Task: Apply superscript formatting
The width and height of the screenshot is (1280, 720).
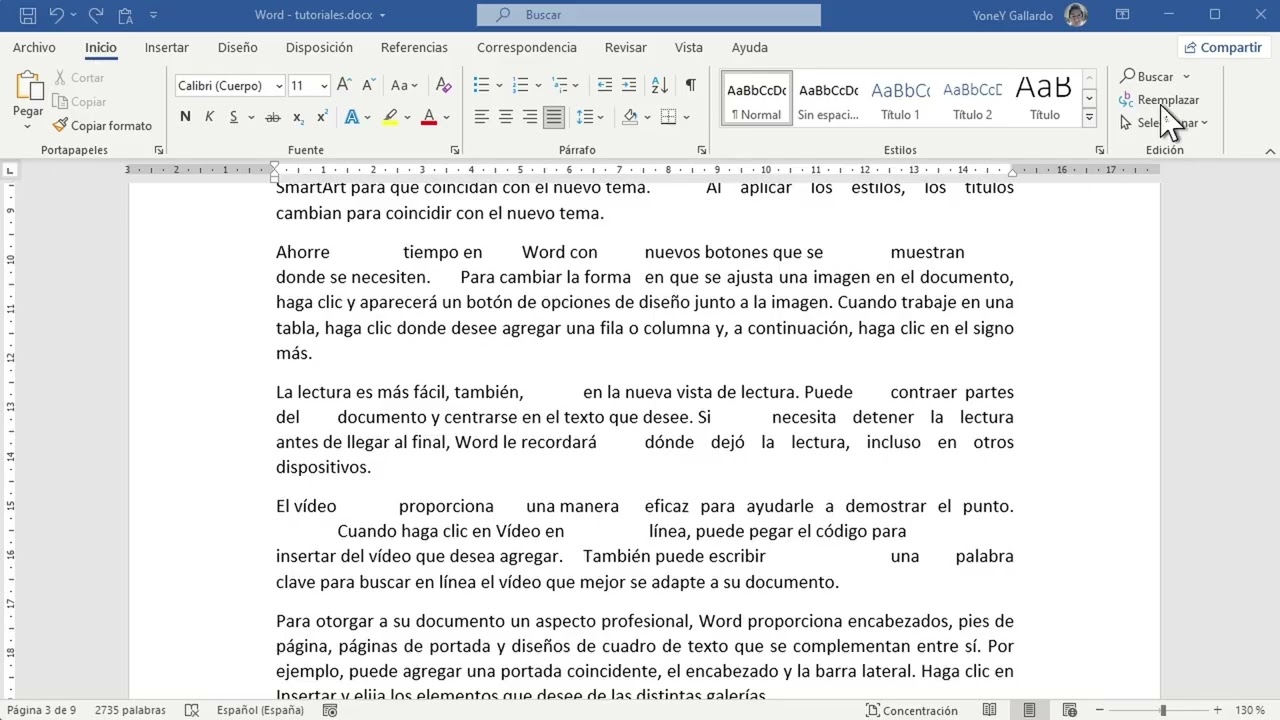Action: (322, 117)
